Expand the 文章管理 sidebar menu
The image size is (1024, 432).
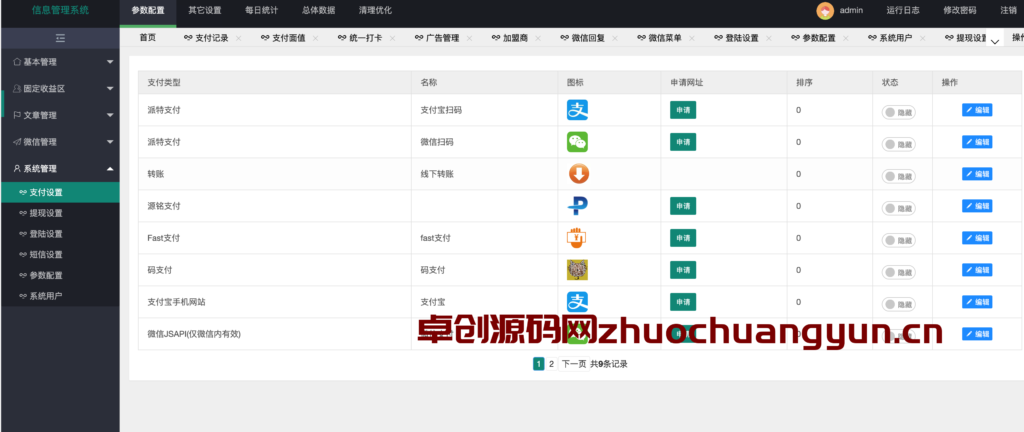click(x=60, y=116)
